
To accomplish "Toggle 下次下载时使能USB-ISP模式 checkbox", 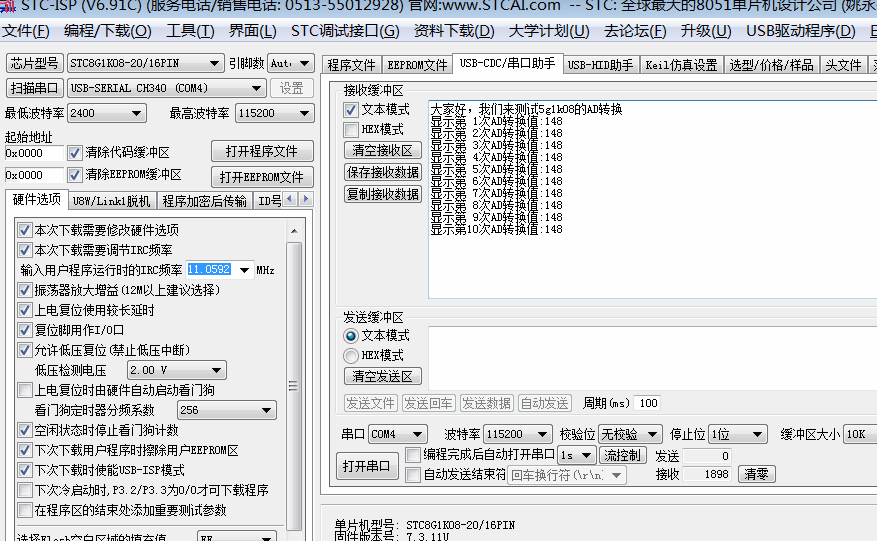I will [x=24, y=470].
